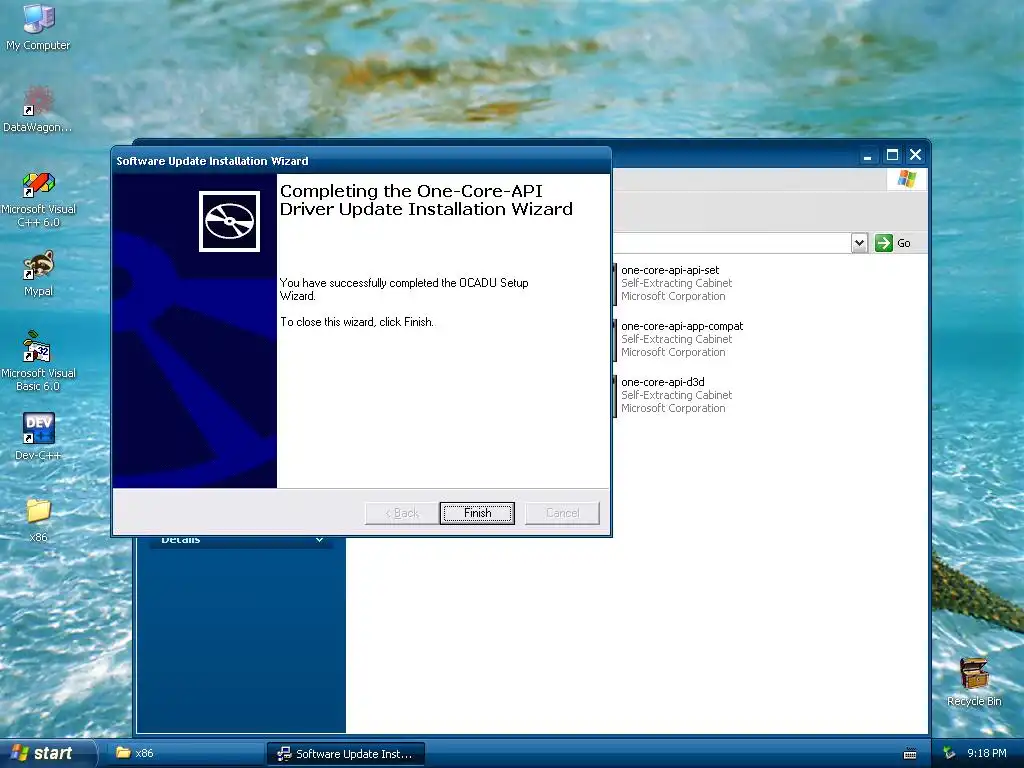Select the one-core-api-d3d file
The image size is (1024, 768).
click(673, 395)
